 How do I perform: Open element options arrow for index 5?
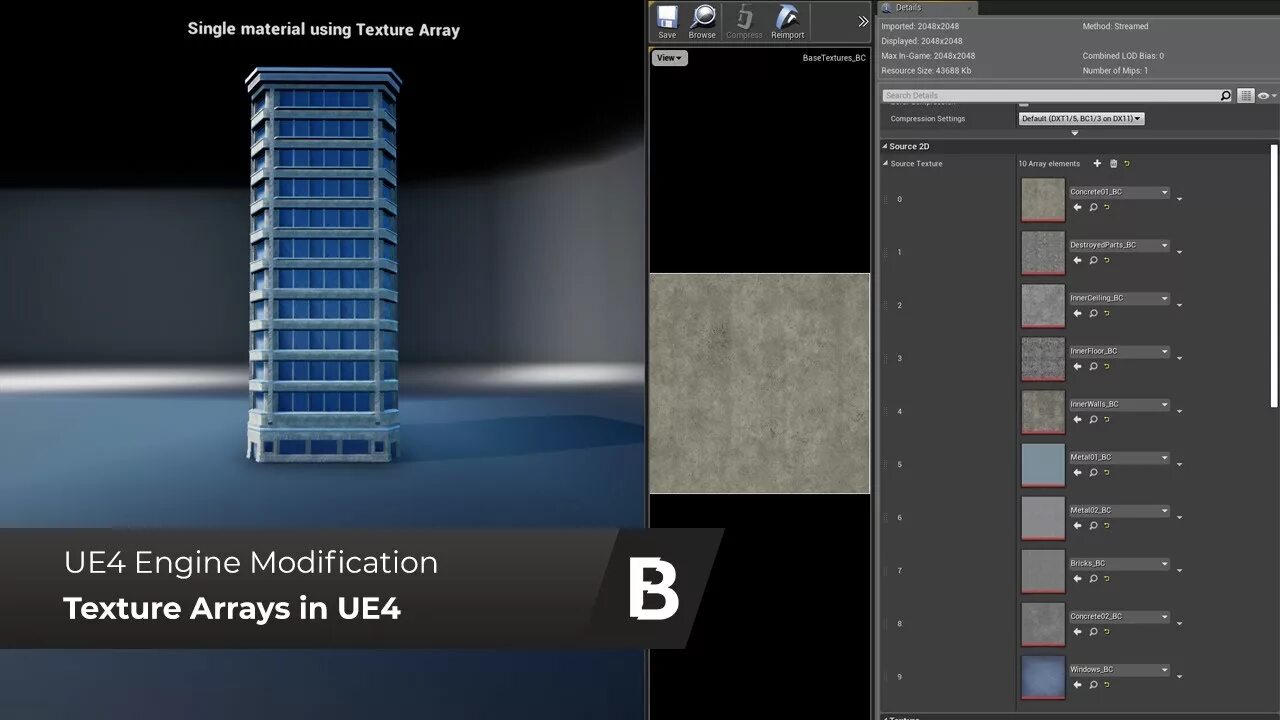(x=1179, y=464)
